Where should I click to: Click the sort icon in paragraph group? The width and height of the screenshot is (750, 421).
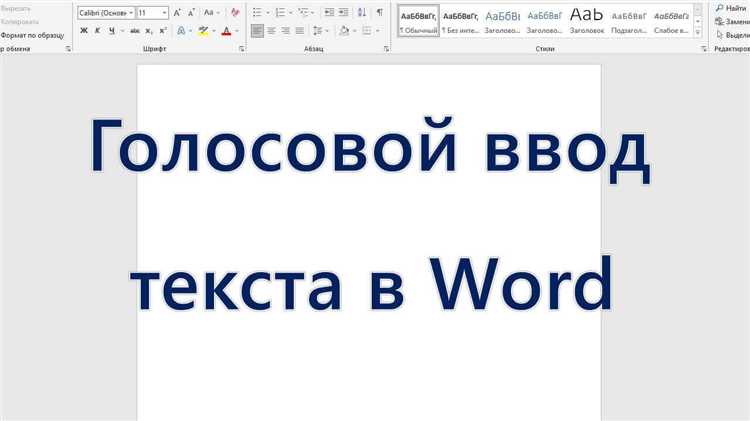361,13
